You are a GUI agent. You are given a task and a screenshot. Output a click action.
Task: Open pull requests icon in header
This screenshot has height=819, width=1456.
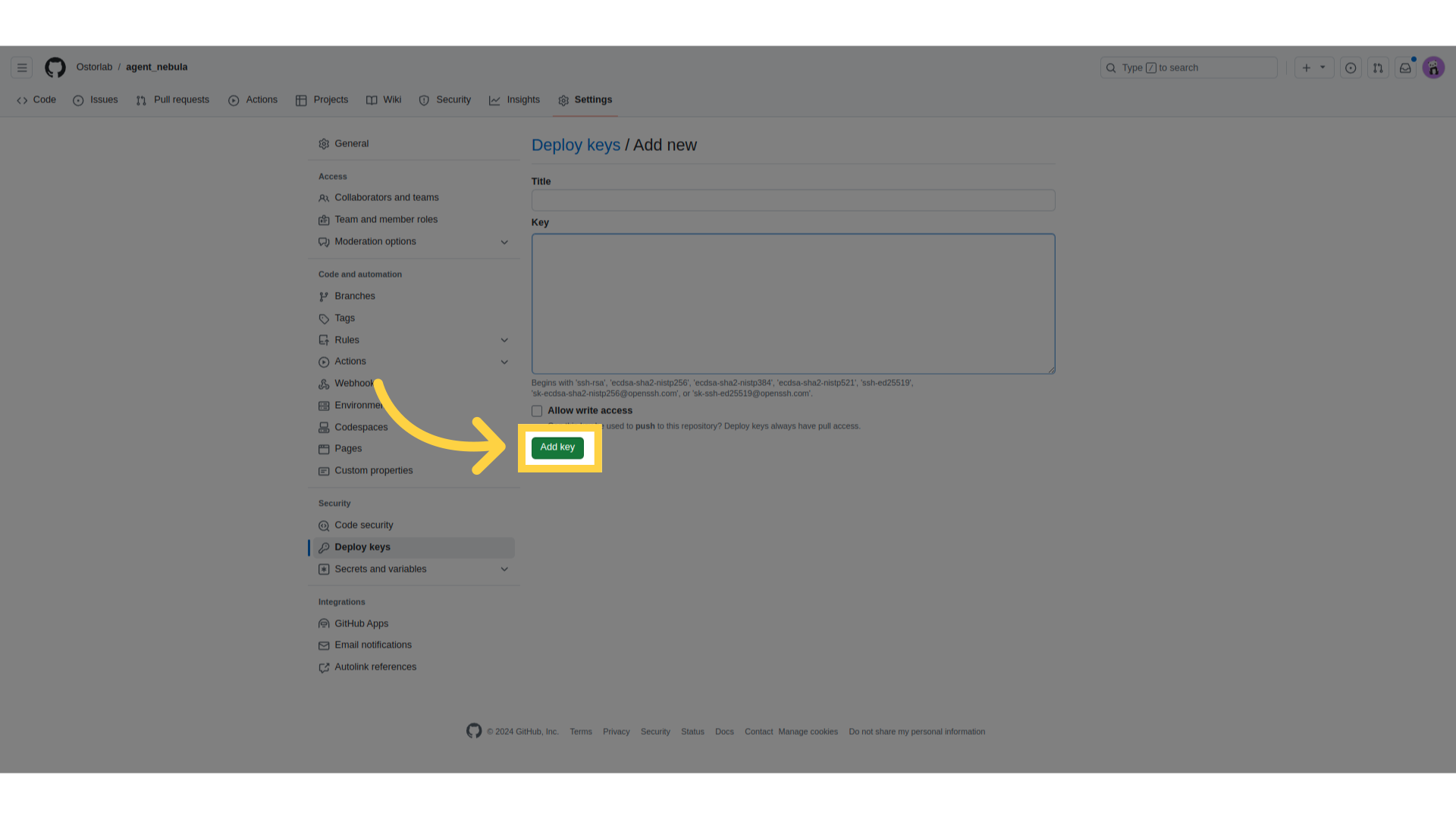pos(1378,68)
